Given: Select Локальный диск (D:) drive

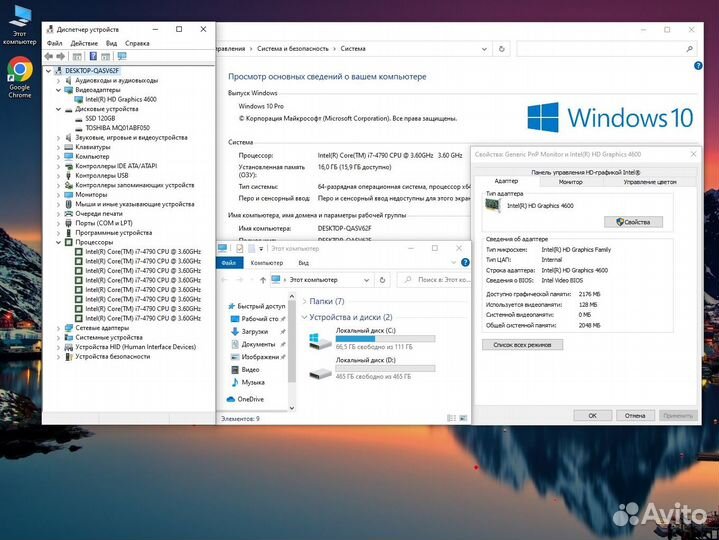Looking at the screenshot, I should pos(372,369).
